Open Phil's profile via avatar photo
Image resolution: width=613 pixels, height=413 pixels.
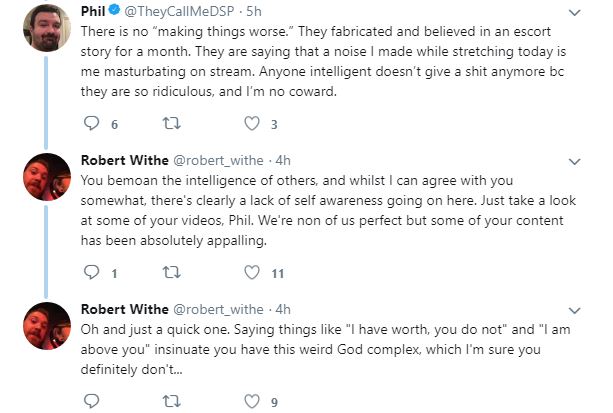click(47, 28)
